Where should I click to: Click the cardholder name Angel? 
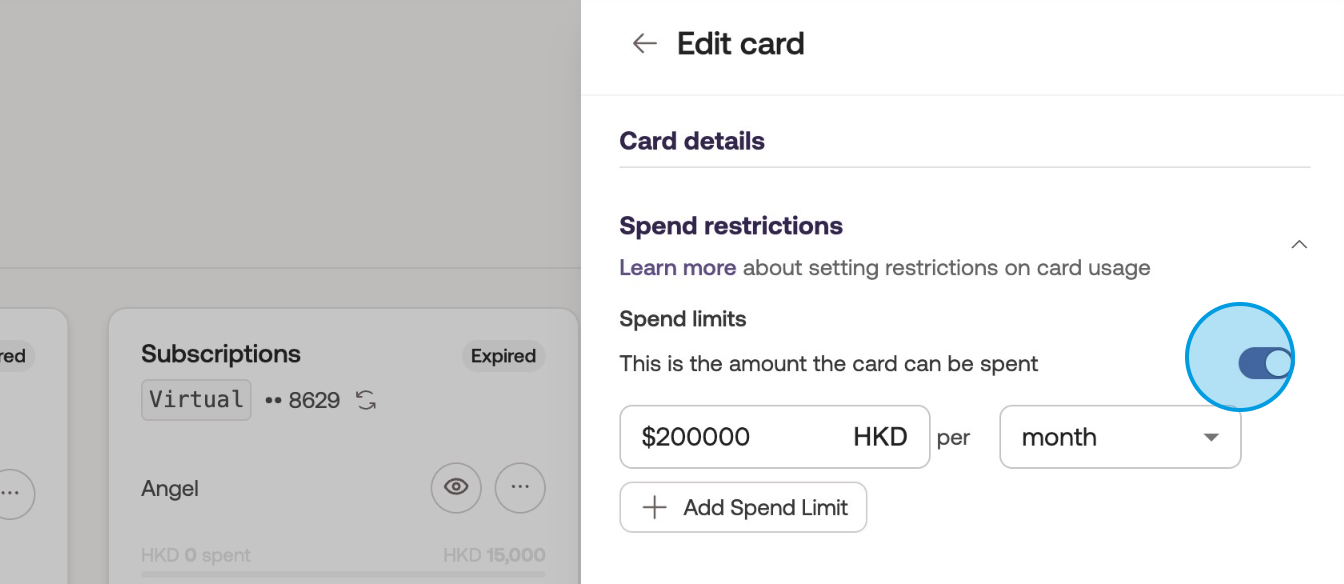(170, 489)
